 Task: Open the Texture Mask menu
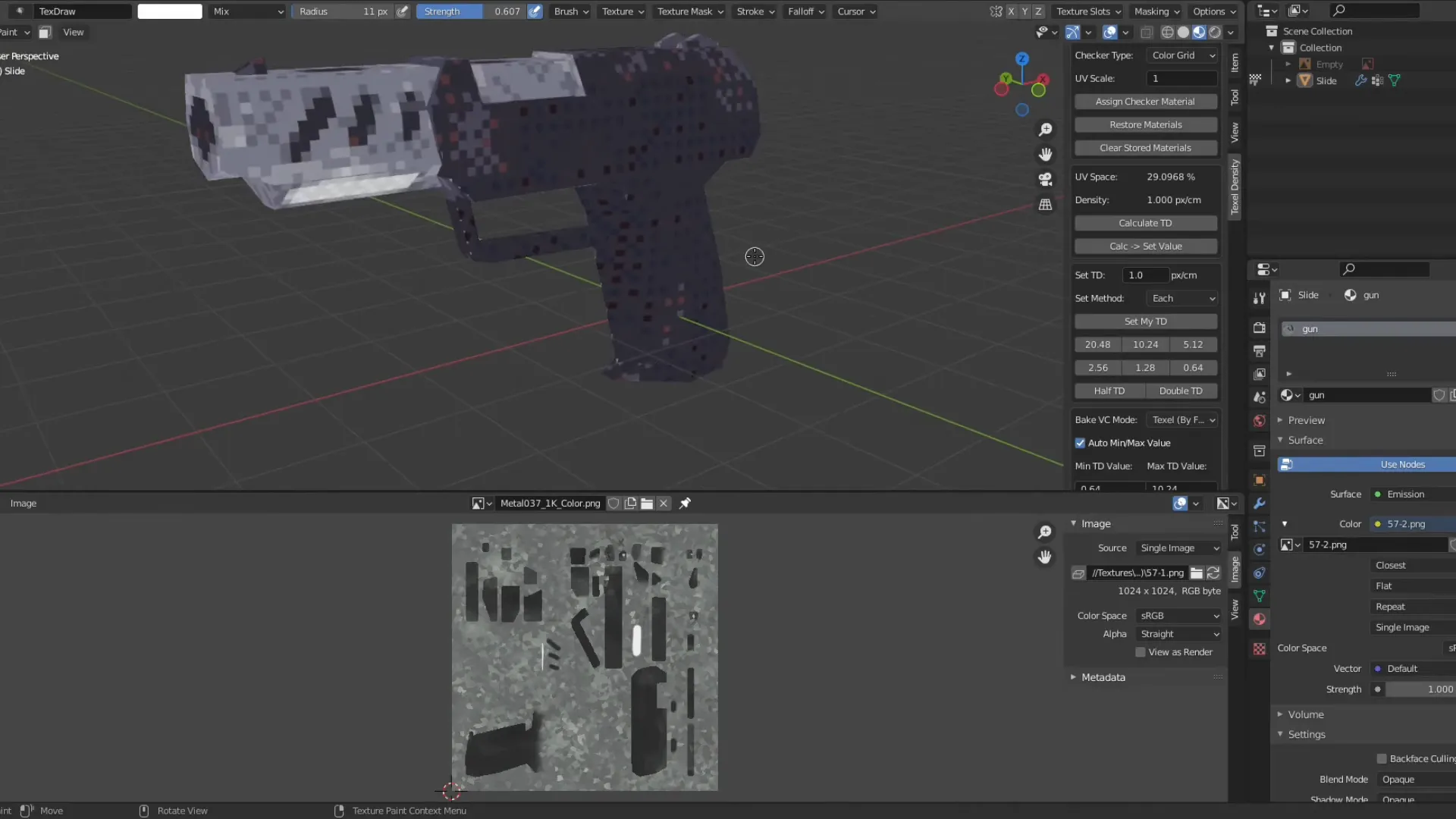click(689, 11)
